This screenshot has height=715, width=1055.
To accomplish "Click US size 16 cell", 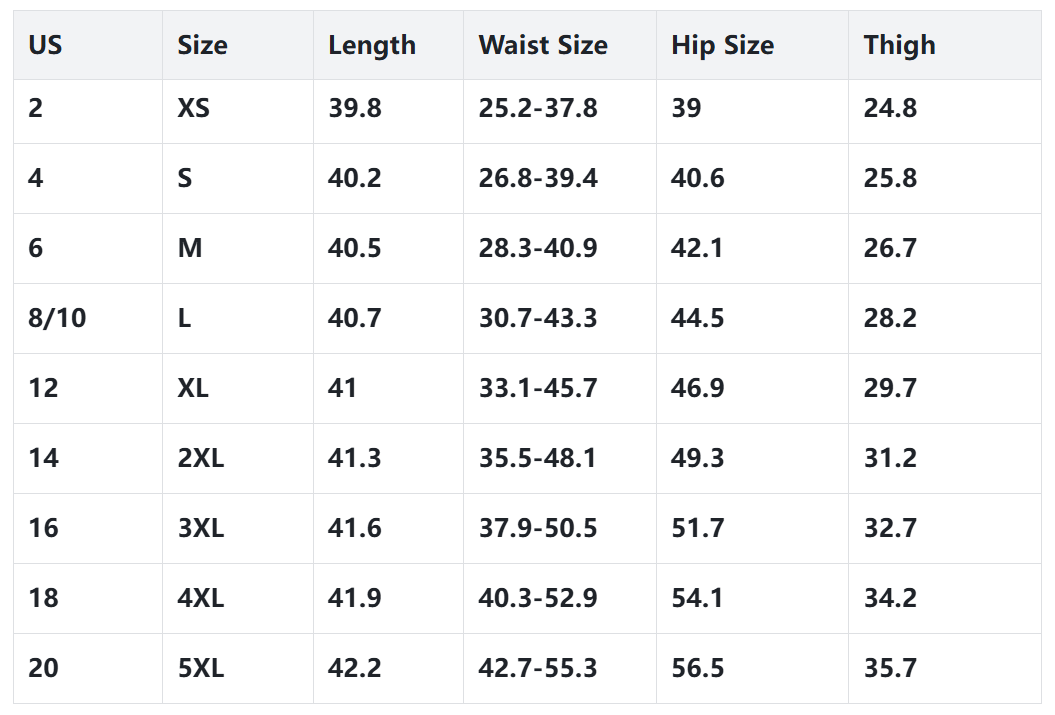I will pyautogui.click(x=44, y=528).
